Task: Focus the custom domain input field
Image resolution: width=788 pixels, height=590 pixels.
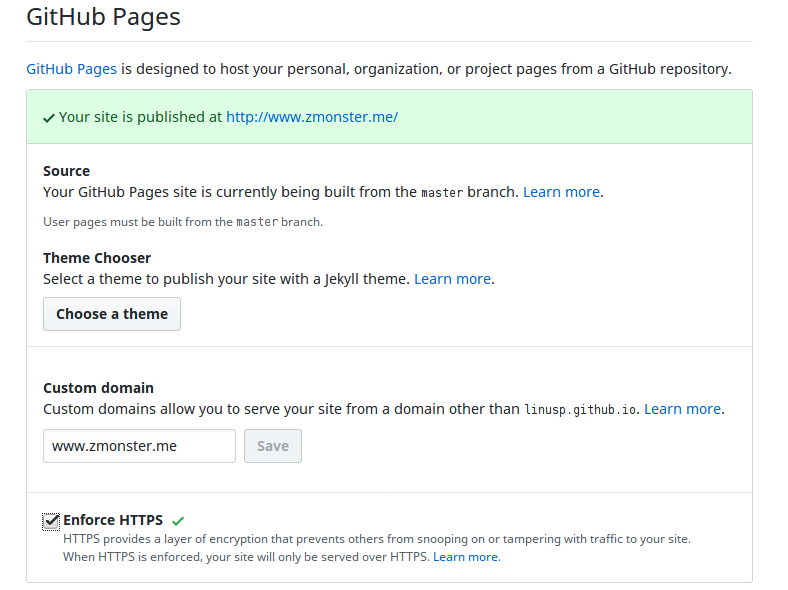Action: click(139, 446)
